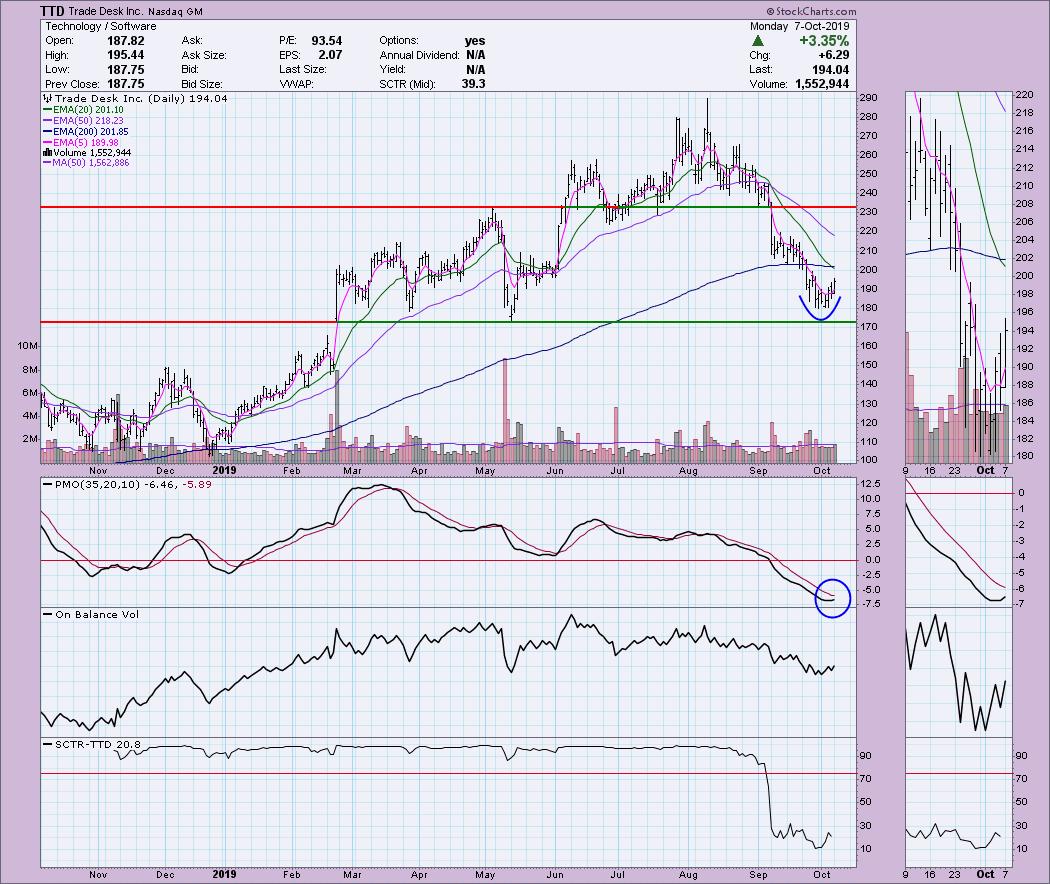This screenshot has height=884, width=1050.
Task: Click the SCTR (Mid) value 39.3
Action: [x=473, y=84]
